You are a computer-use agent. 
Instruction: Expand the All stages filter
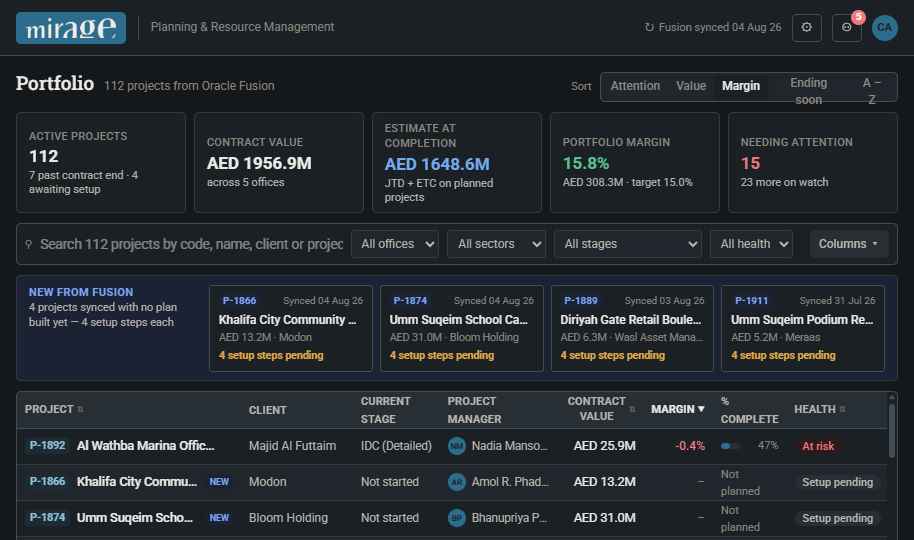click(628, 244)
